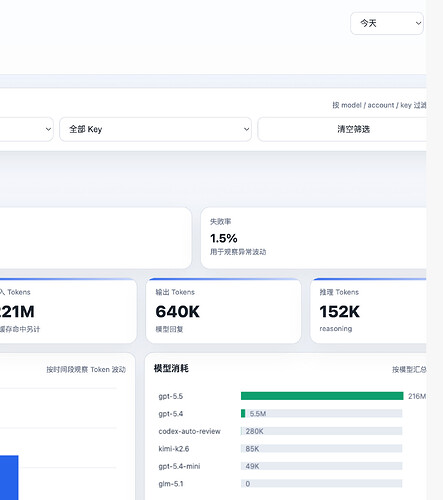The width and height of the screenshot is (443, 500).
Task: Click the gpt-5.4 model label
Action: [x=171, y=414]
